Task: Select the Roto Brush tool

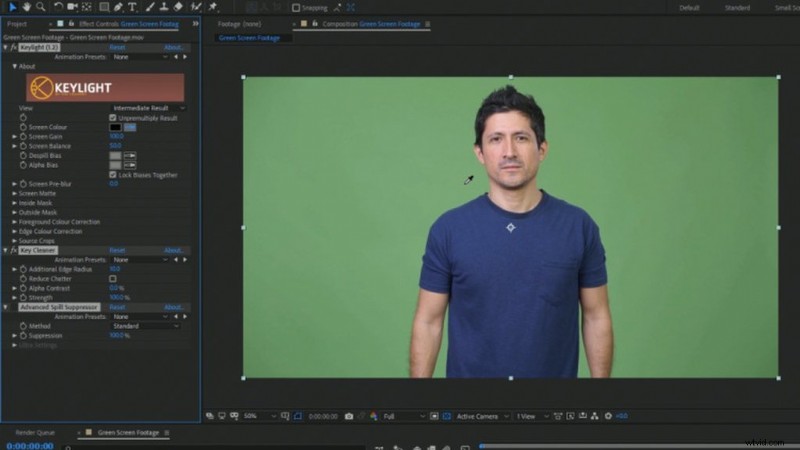Action: pyautogui.click(x=196, y=7)
